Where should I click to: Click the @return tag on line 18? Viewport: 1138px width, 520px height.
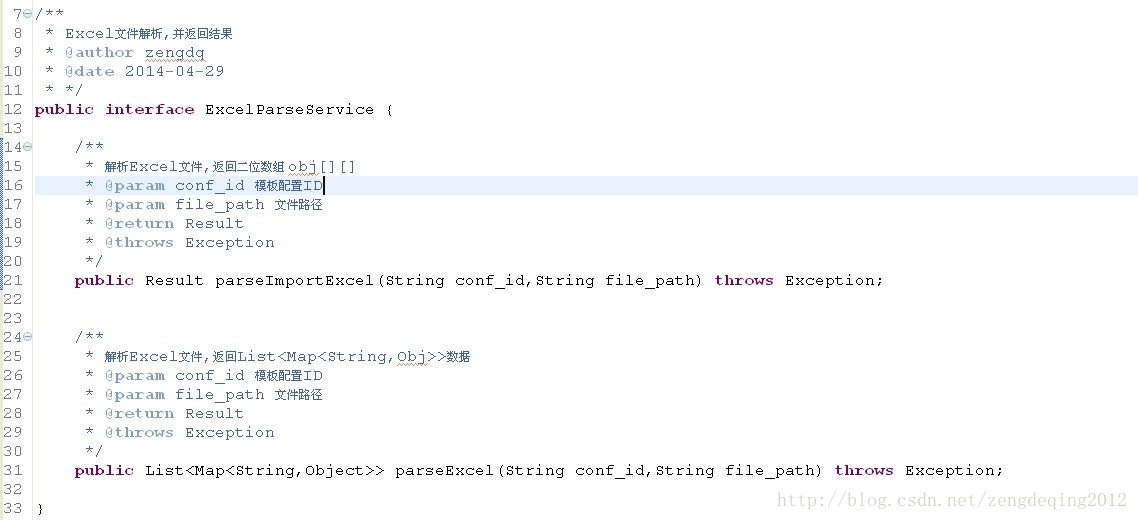[139, 224]
